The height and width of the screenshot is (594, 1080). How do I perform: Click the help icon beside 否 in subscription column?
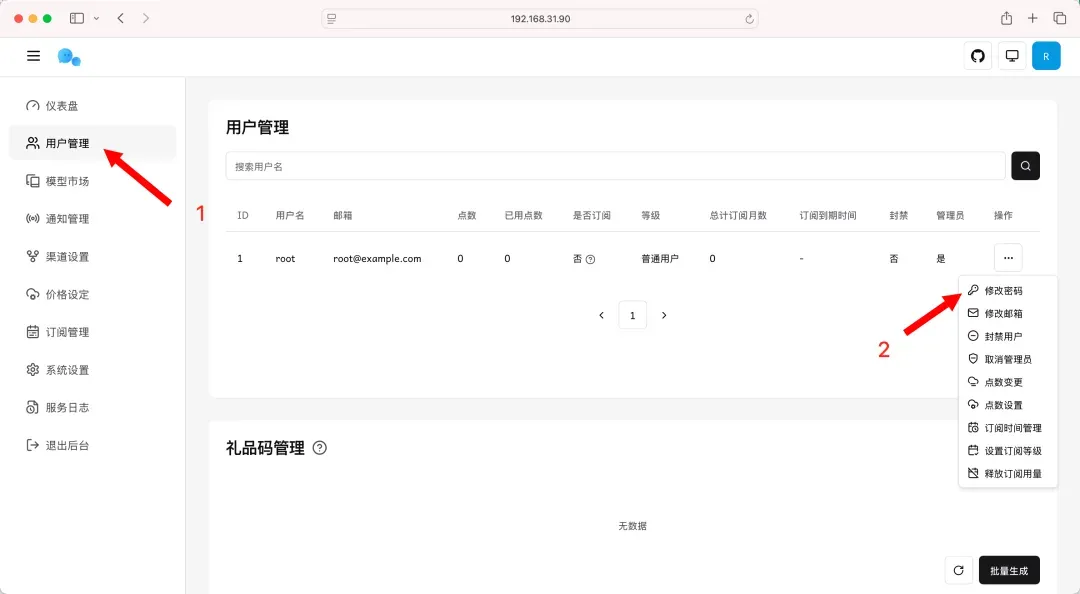point(590,259)
